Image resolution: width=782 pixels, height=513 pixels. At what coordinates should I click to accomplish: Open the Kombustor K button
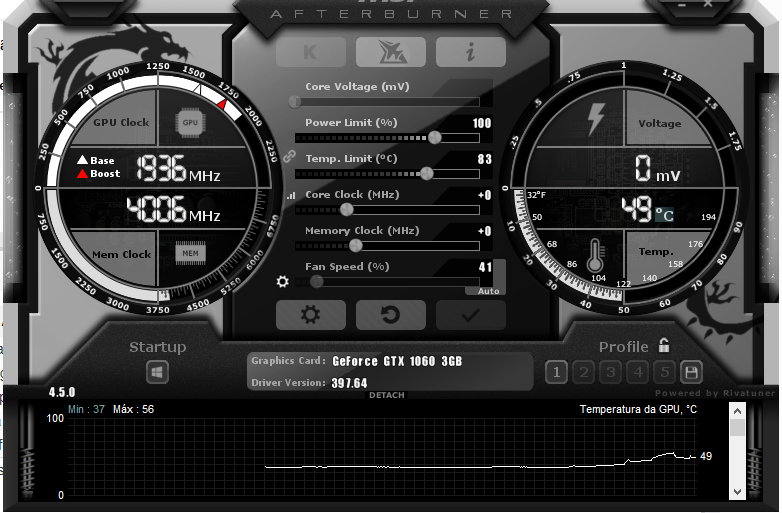pyautogui.click(x=311, y=51)
